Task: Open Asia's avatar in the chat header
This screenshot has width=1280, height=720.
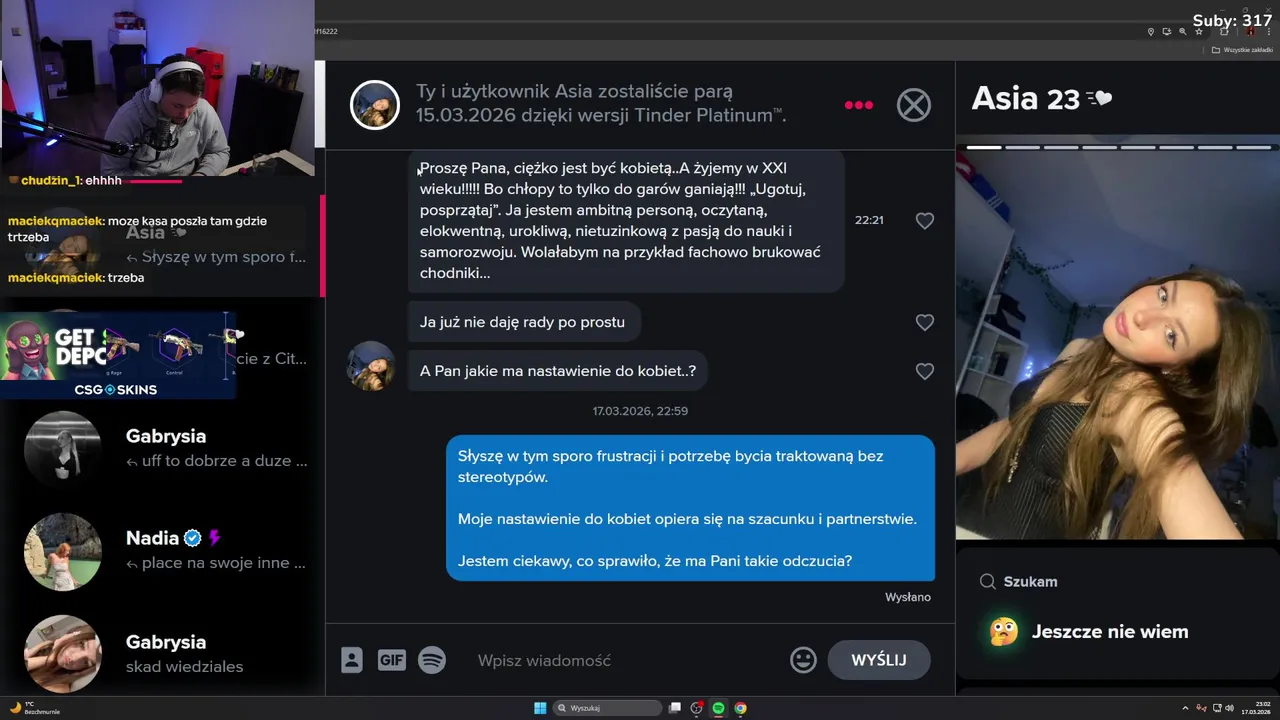Action: coord(375,105)
